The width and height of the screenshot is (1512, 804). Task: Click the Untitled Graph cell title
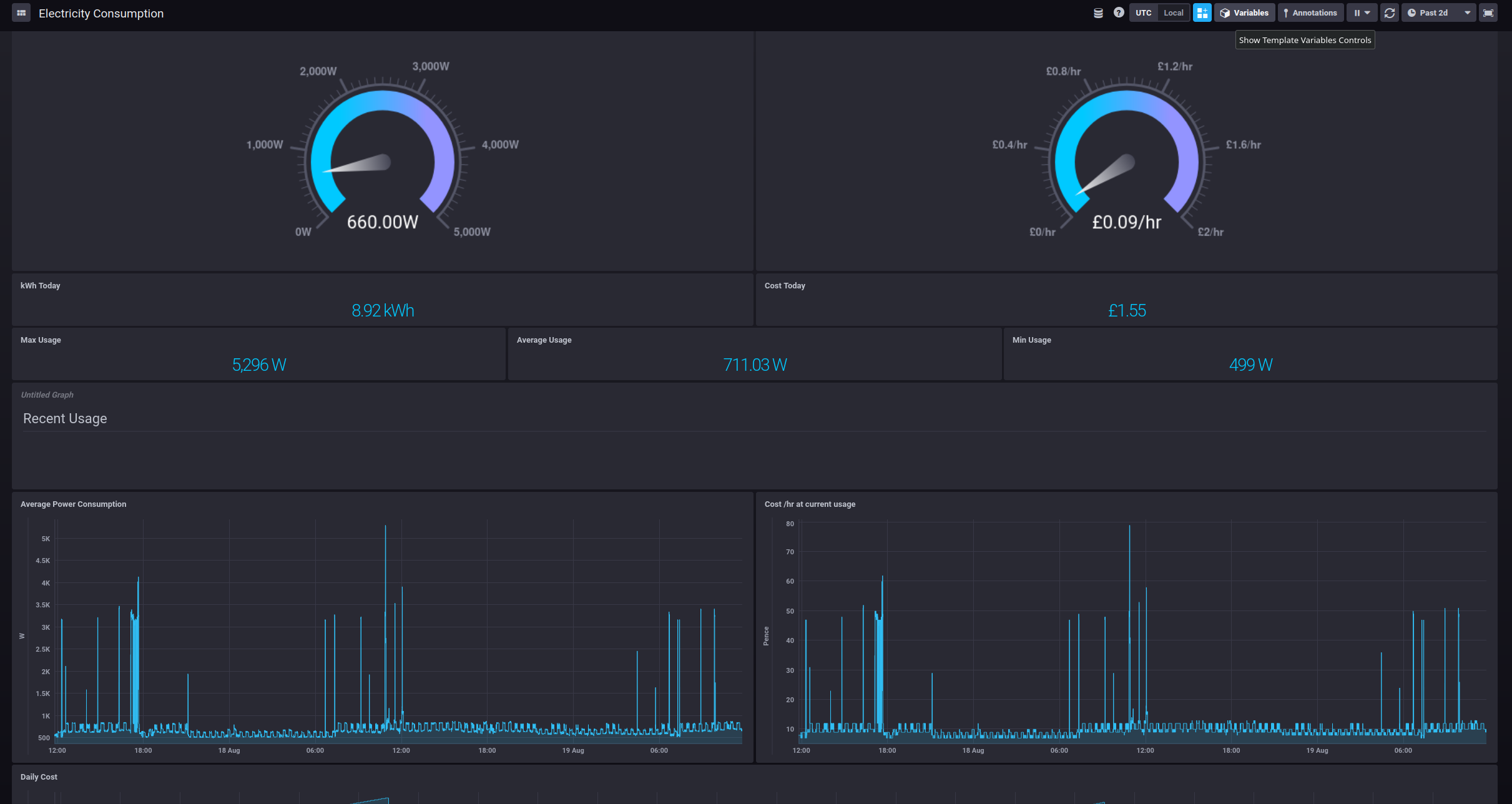[47, 395]
